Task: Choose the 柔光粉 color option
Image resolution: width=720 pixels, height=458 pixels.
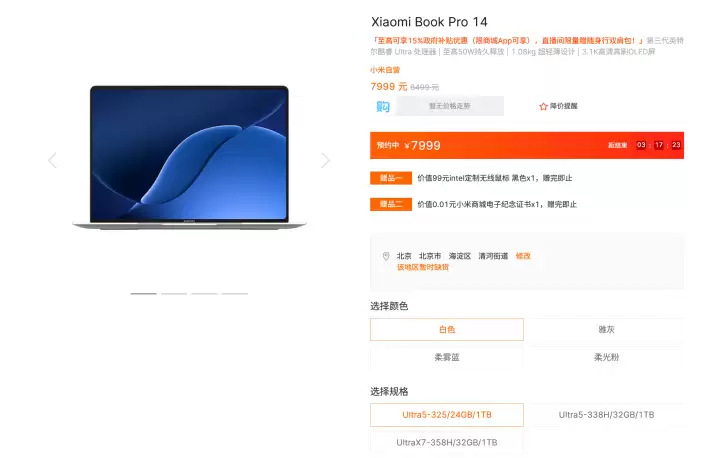Action: [607, 357]
